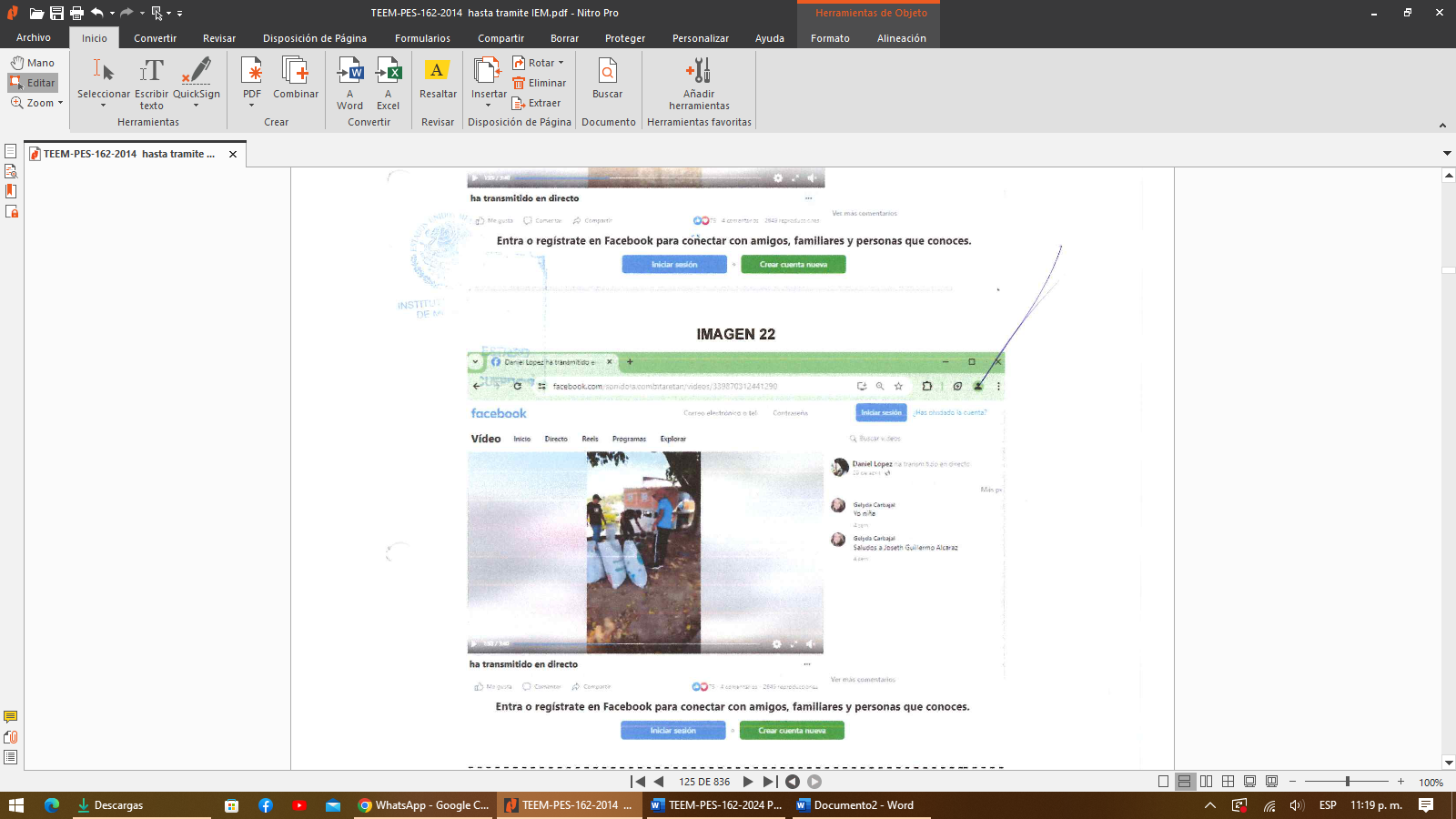
Task: Choose the Seleccionar tool
Action: click(104, 82)
